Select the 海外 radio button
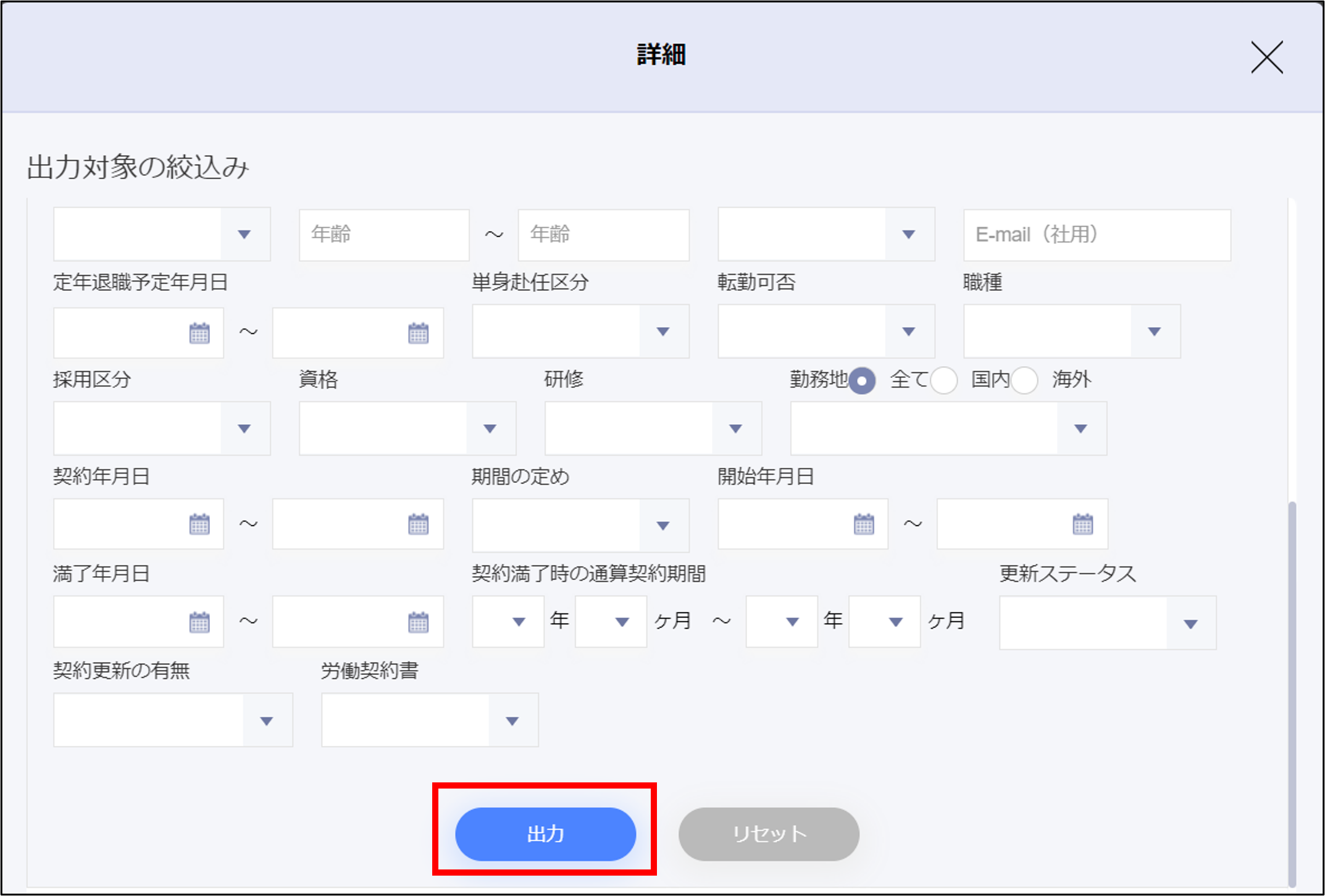Viewport: 1325px width, 896px height. point(1024,380)
